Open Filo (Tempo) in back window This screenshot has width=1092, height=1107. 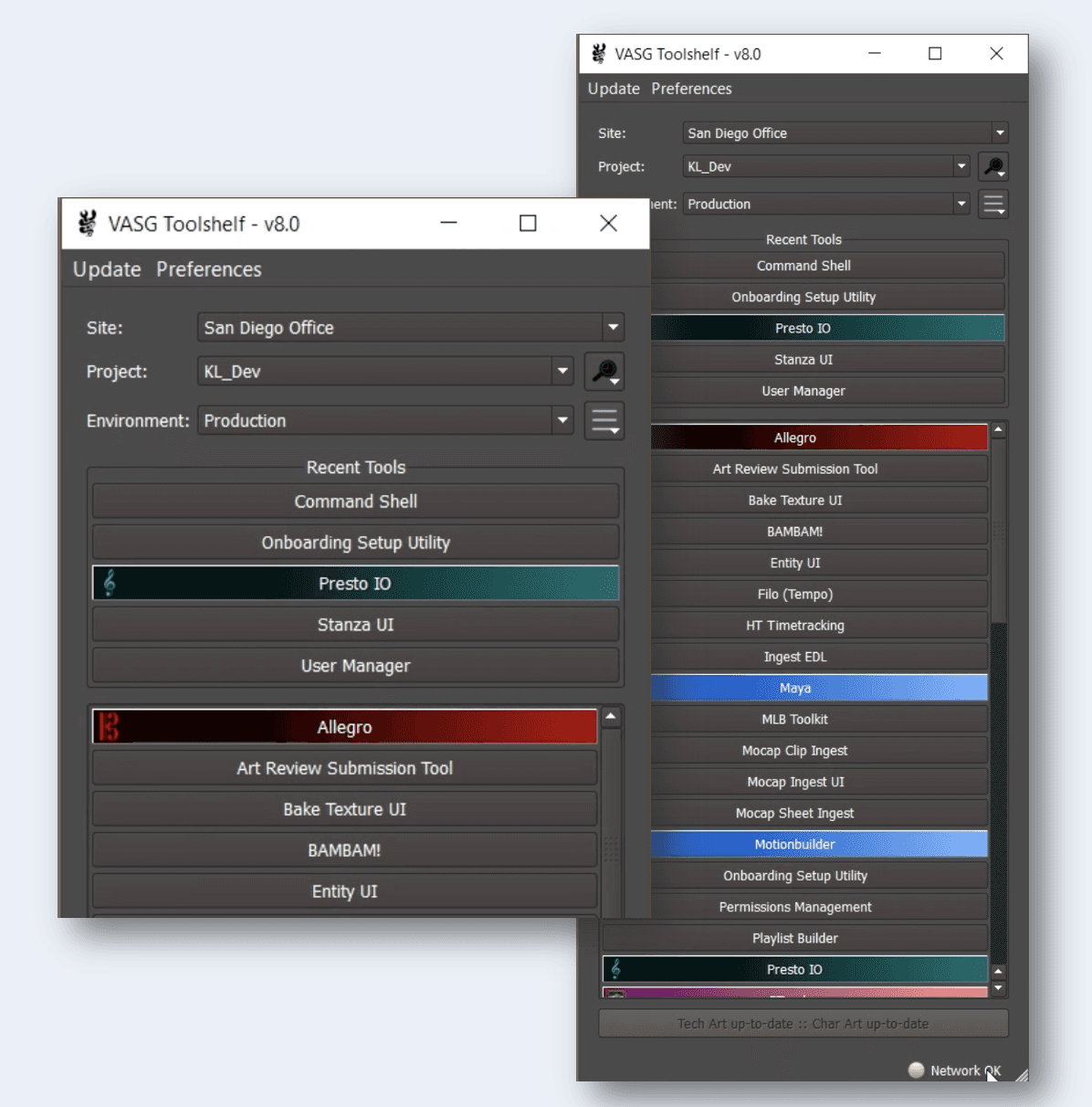[x=819, y=594]
